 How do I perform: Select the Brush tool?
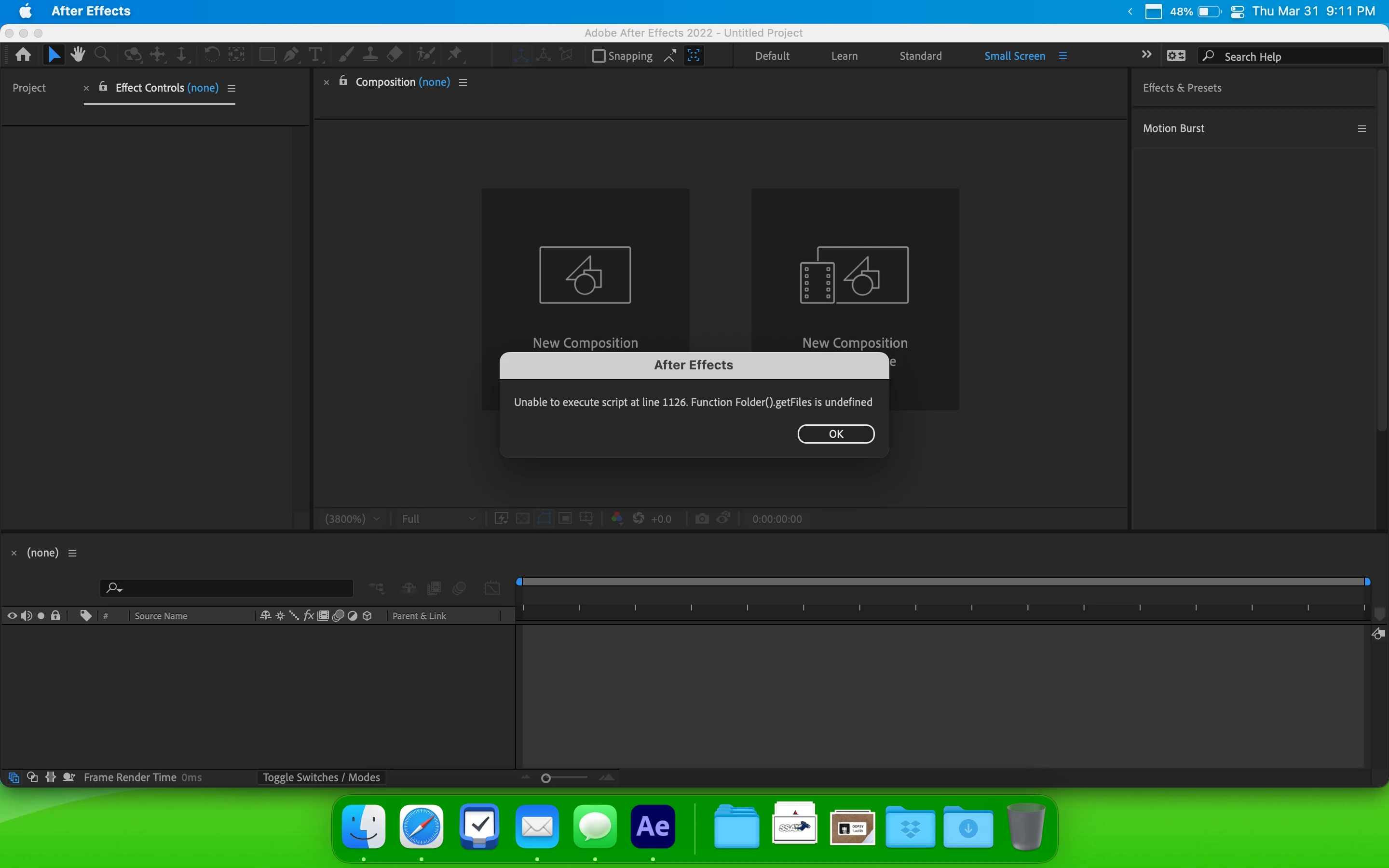click(345, 55)
